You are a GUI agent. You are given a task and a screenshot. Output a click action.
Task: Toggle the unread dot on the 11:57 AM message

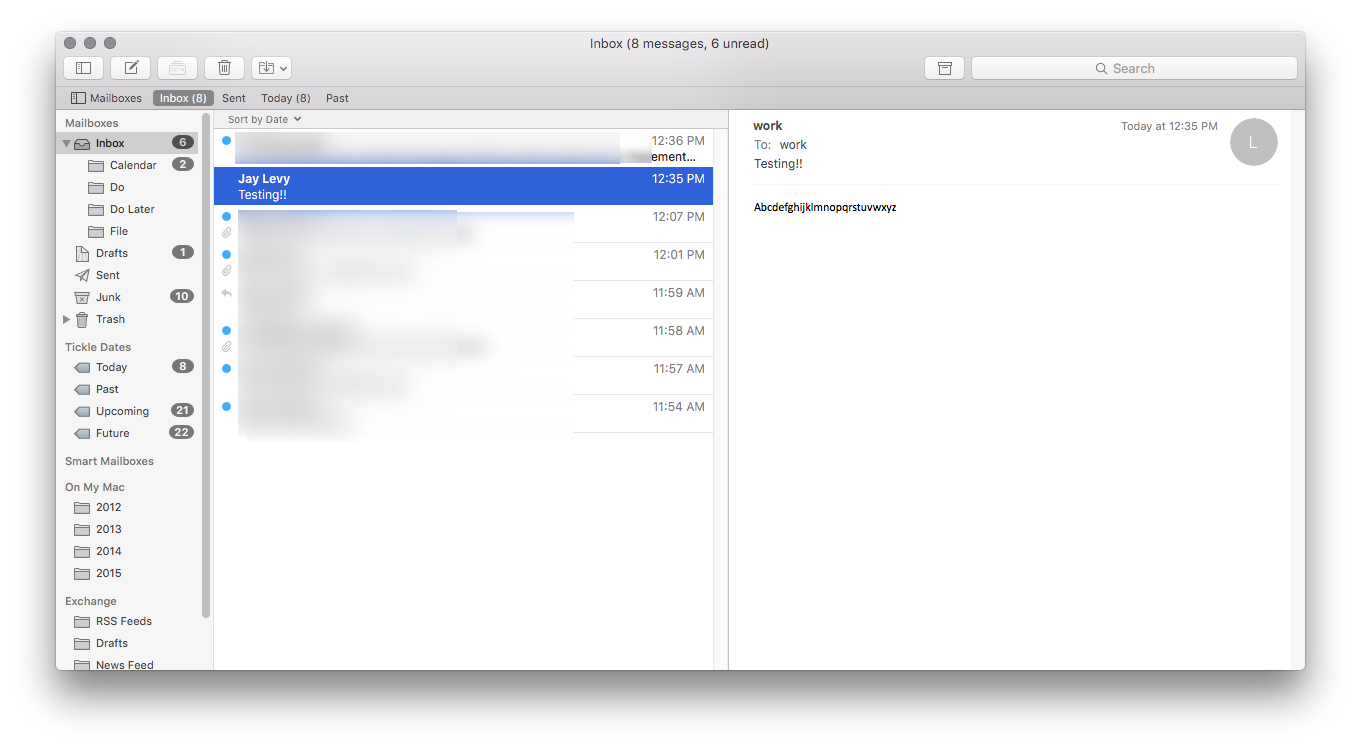click(x=226, y=368)
